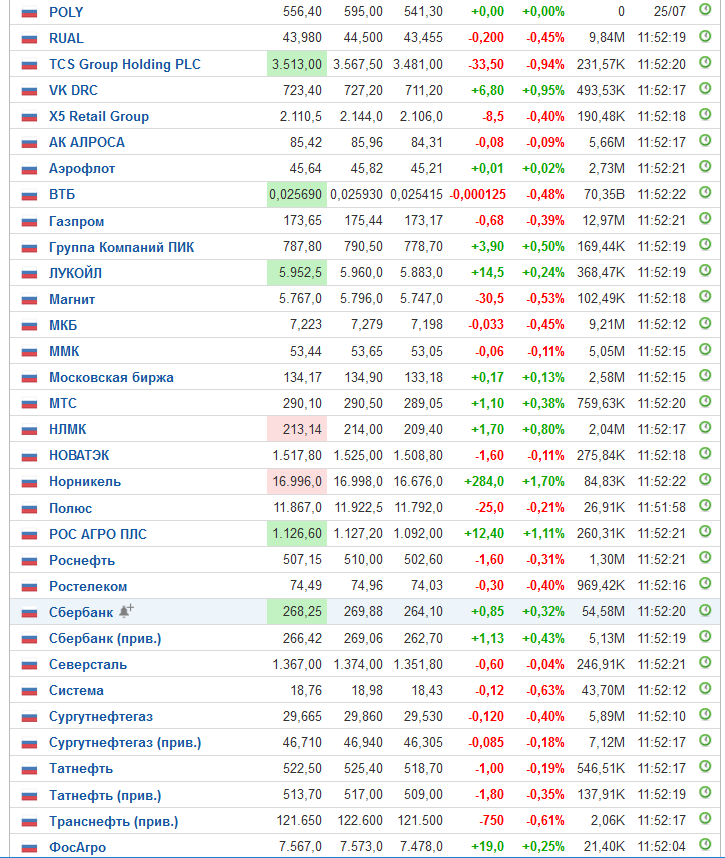Open the Татнефть (прив.) link
Image resolution: width=725 pixels, height=858 pixels.
[x=105, y=796]
